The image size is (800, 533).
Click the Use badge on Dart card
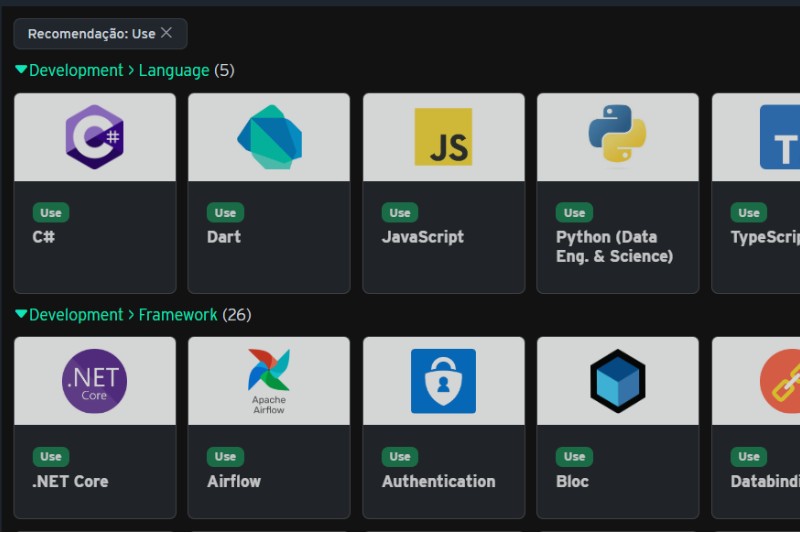tap(226, 213)
